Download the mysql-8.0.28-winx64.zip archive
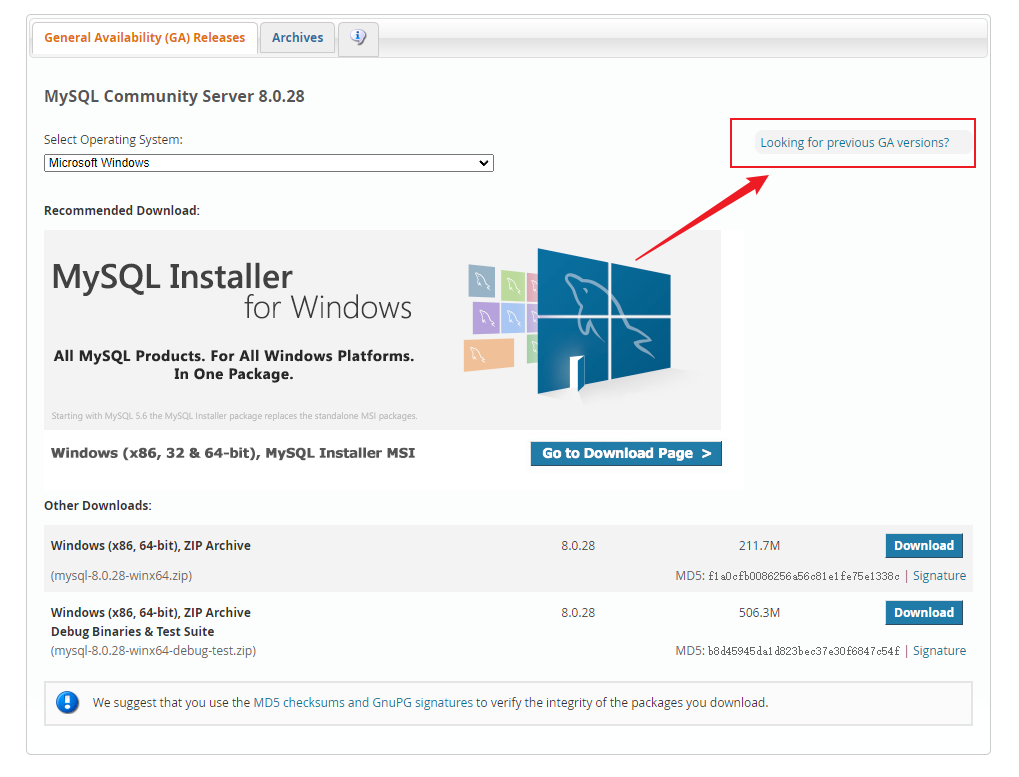Viewport: 1019px width, 777px height. (923, 546)
